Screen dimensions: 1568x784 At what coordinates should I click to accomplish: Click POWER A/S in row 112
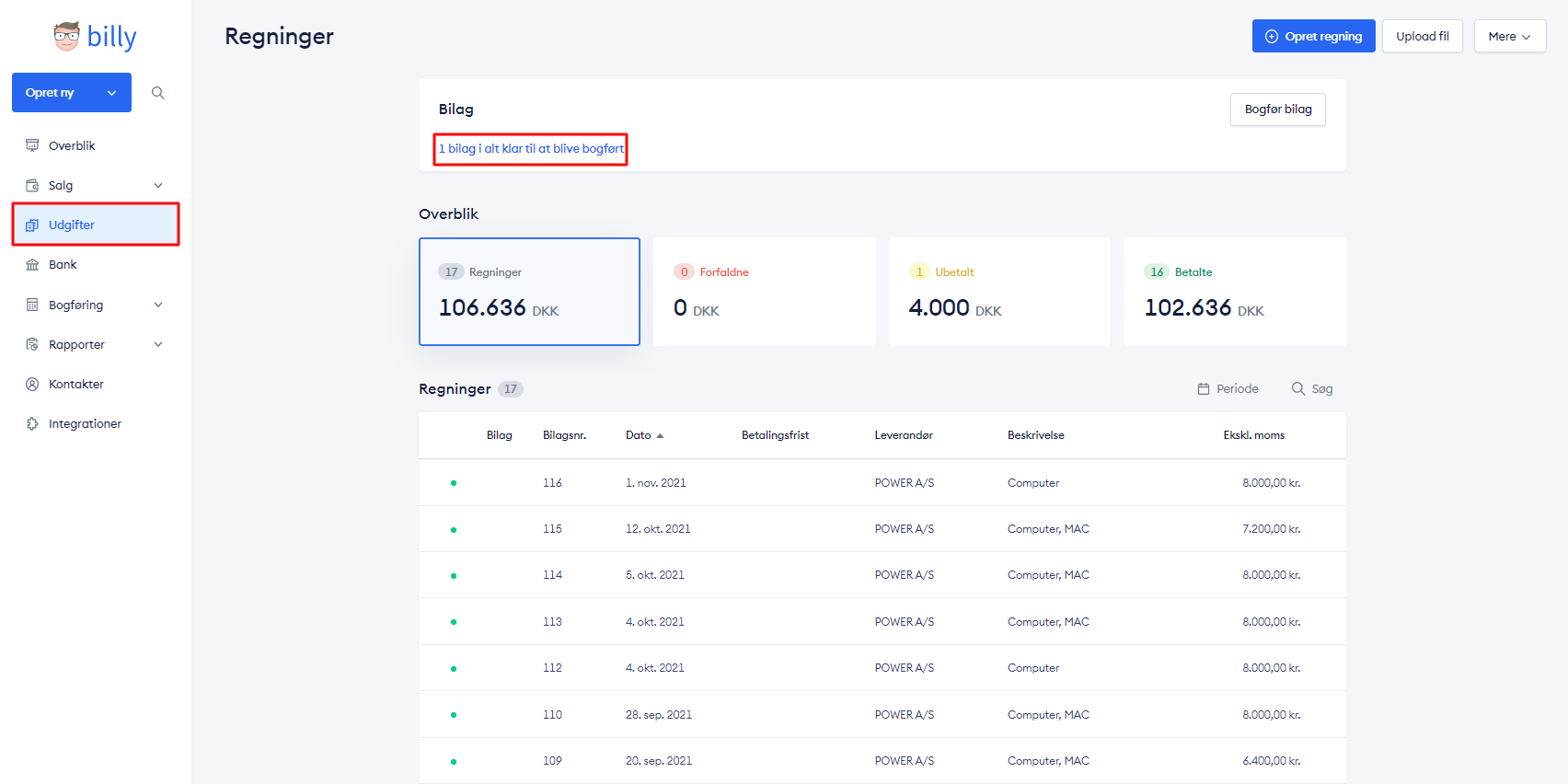click(905, 668)
